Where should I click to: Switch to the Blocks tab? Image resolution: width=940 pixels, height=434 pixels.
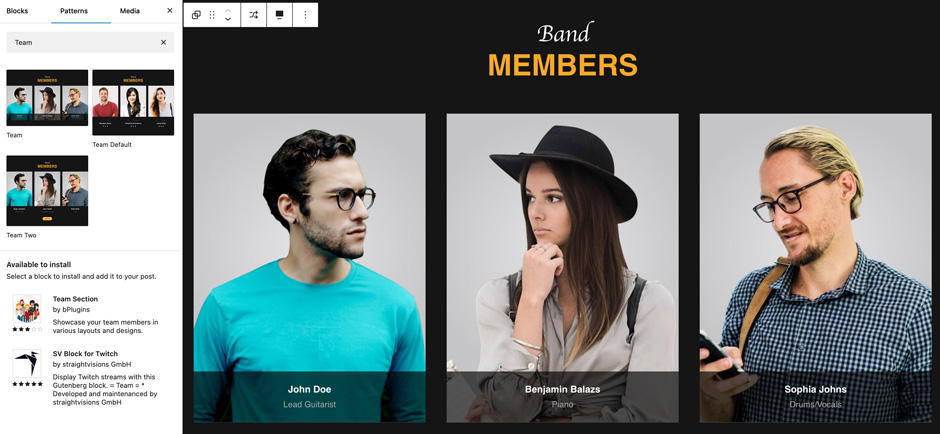(17, 11)
